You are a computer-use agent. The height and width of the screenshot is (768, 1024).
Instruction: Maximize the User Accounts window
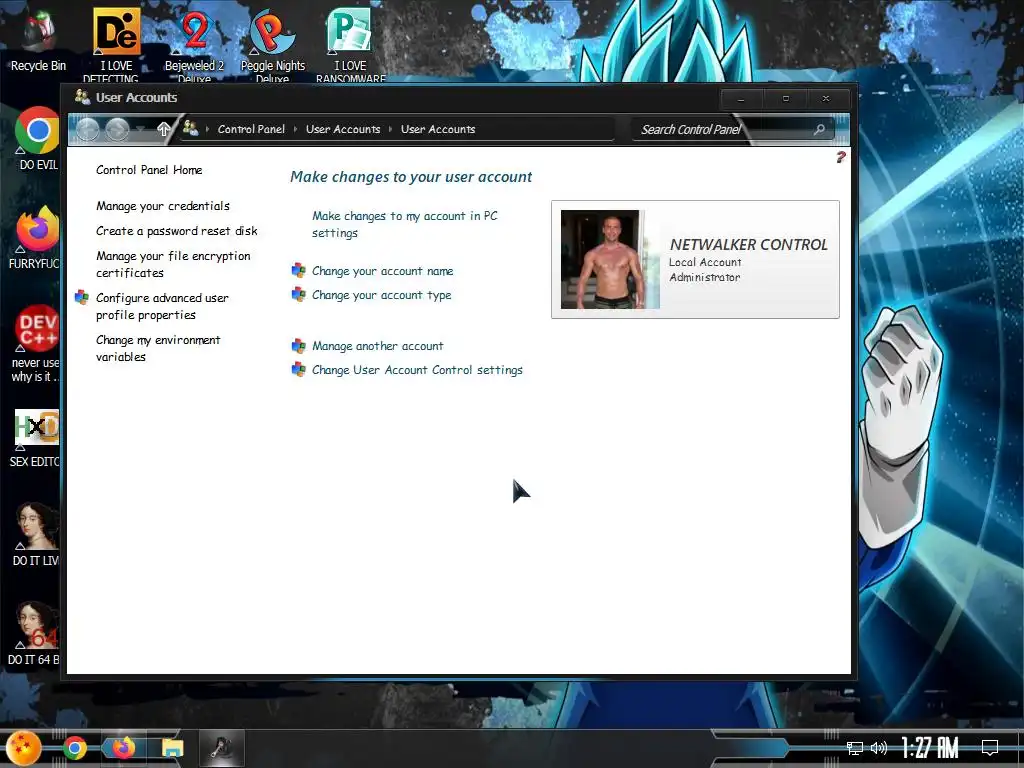[x=786, y=99]
